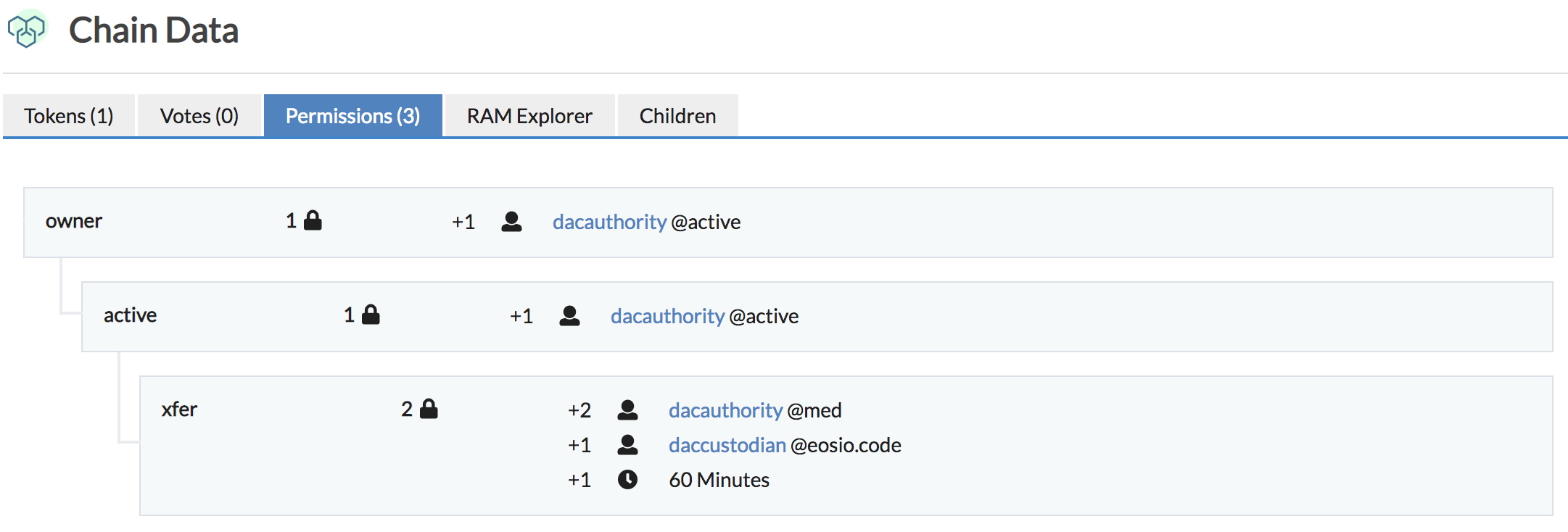Follow the dacauthority @med link
The width and height of the screenshot is (1568, 532).
(725, 410)
